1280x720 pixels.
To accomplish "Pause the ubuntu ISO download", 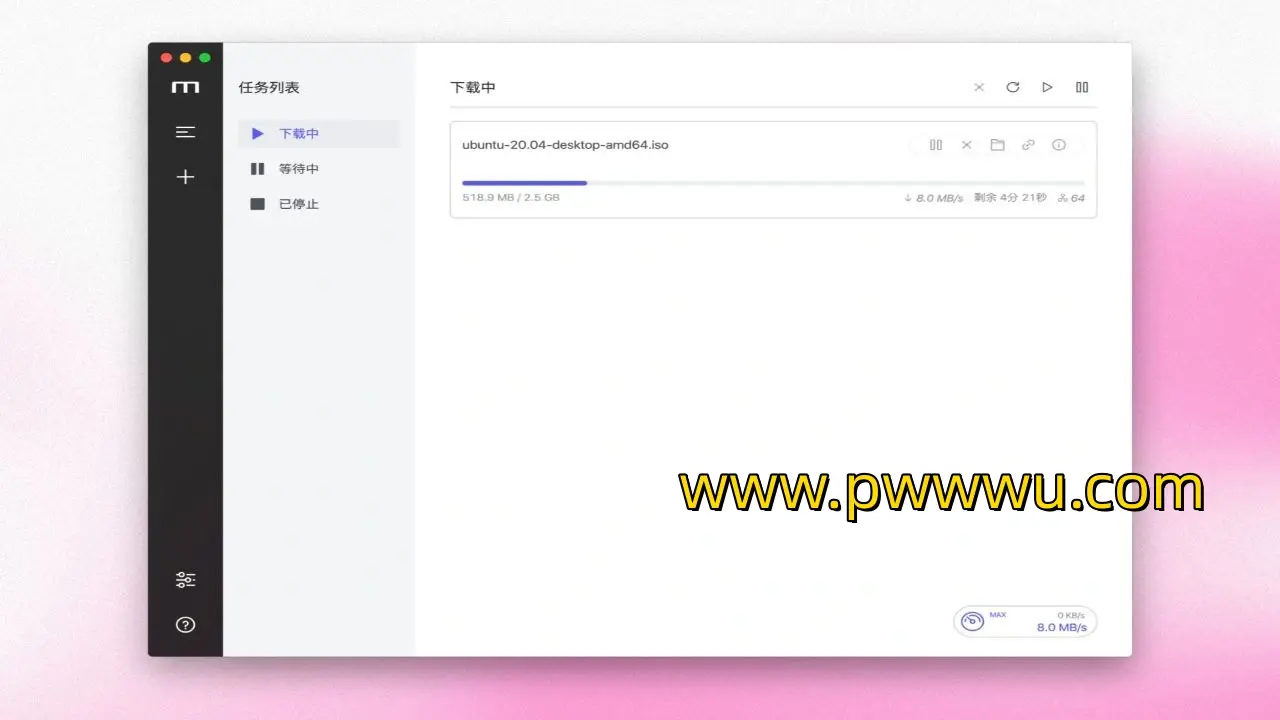I will [936, 145].
